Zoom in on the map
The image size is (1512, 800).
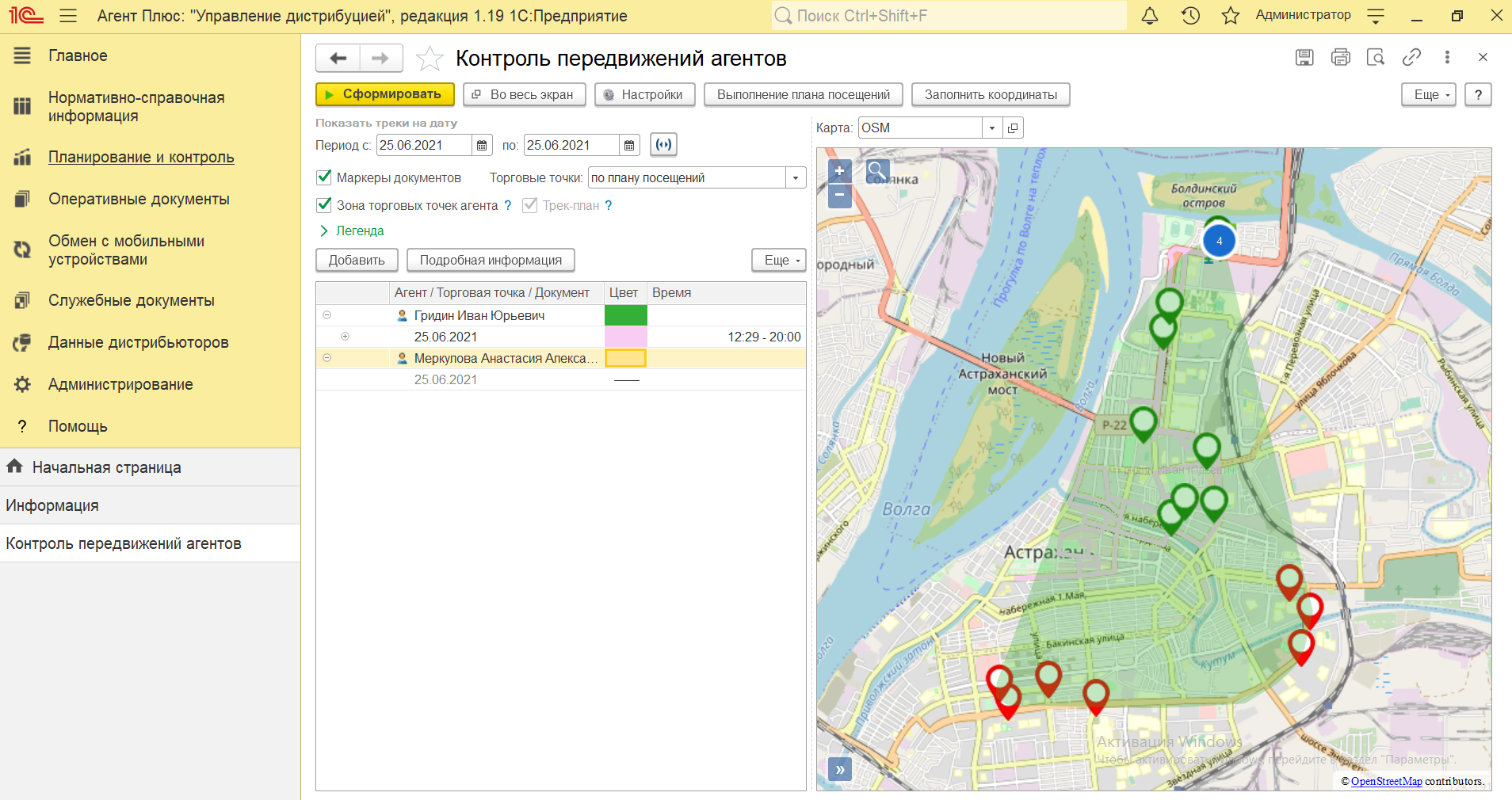[x=839, y=170]
